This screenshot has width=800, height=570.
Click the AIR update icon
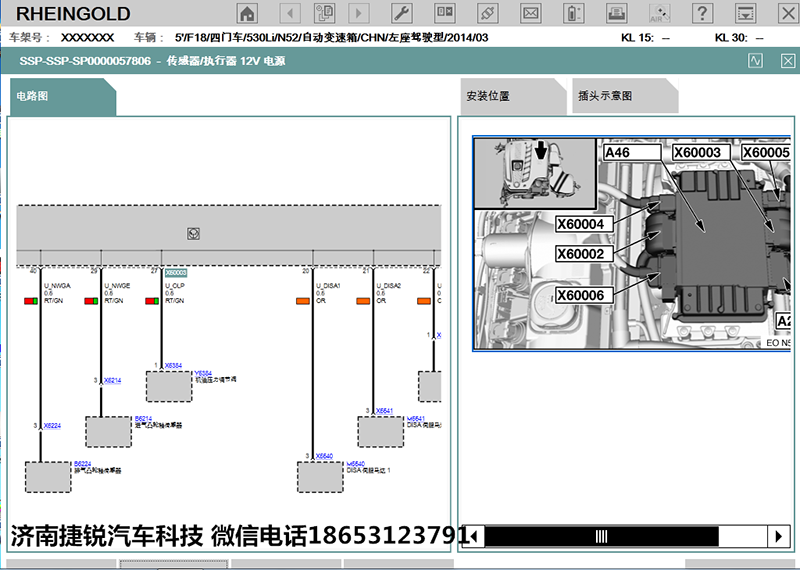coord(659,13)
